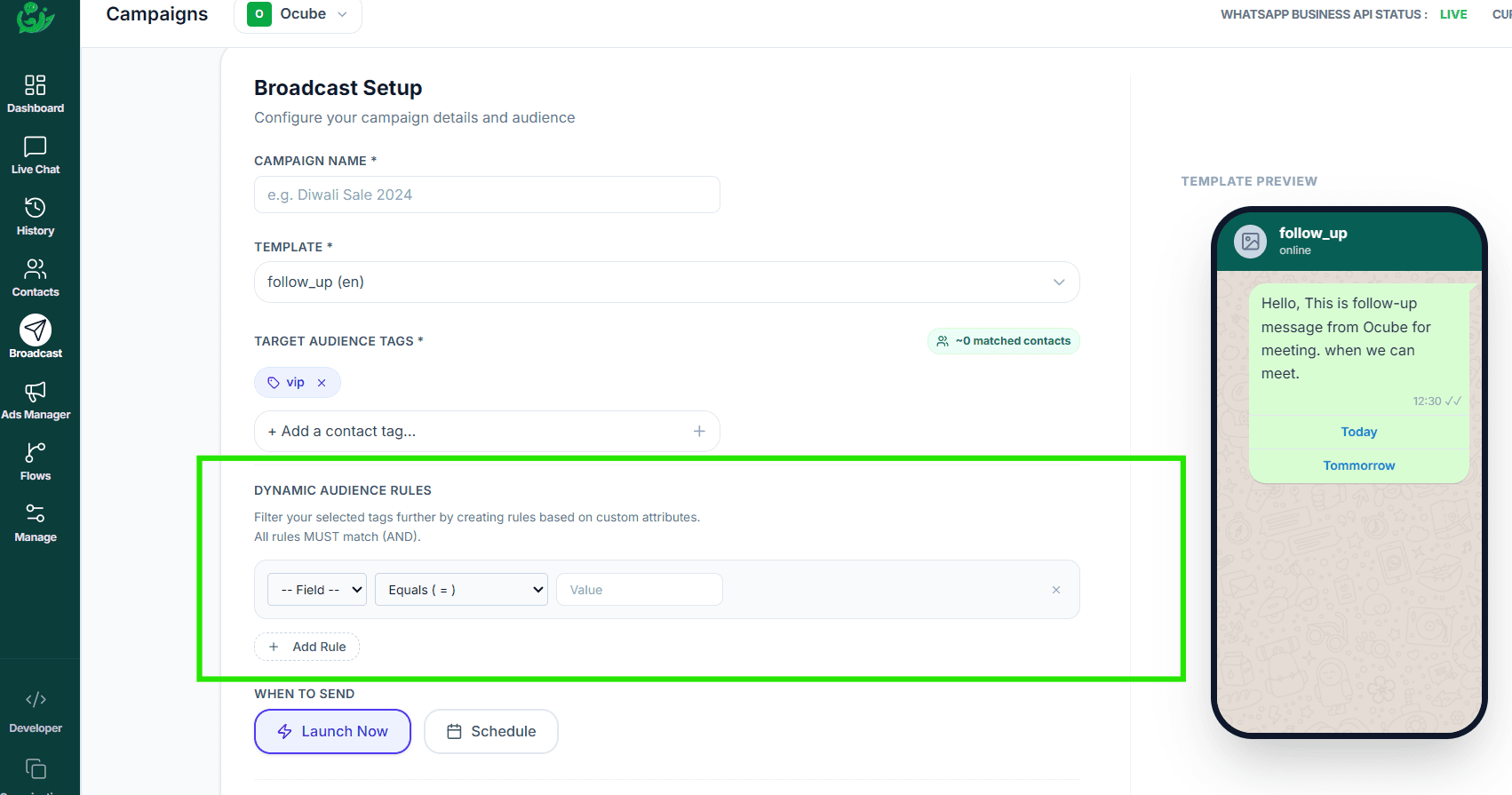Expand the Ocube workspace selector

point(298,14)
